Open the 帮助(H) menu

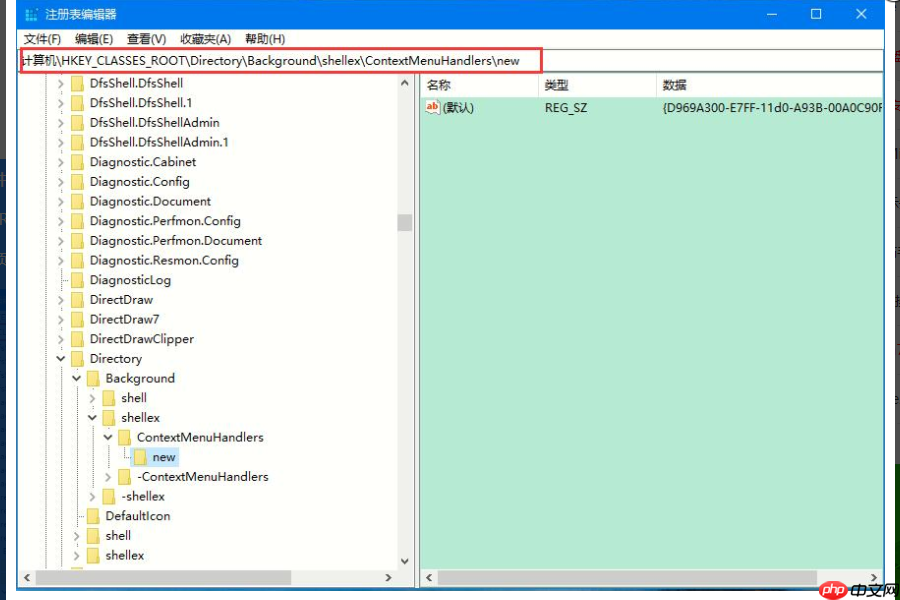pos(265,39)
